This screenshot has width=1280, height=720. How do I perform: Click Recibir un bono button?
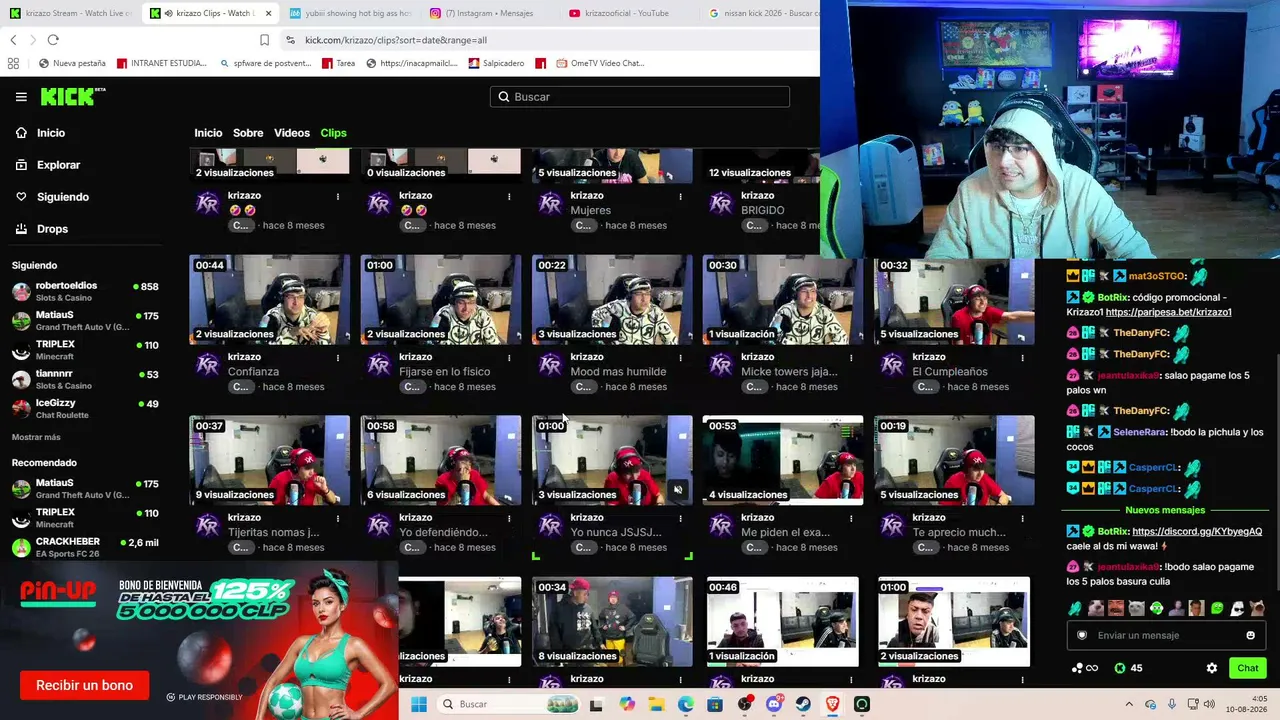click(x=84, y=685)
